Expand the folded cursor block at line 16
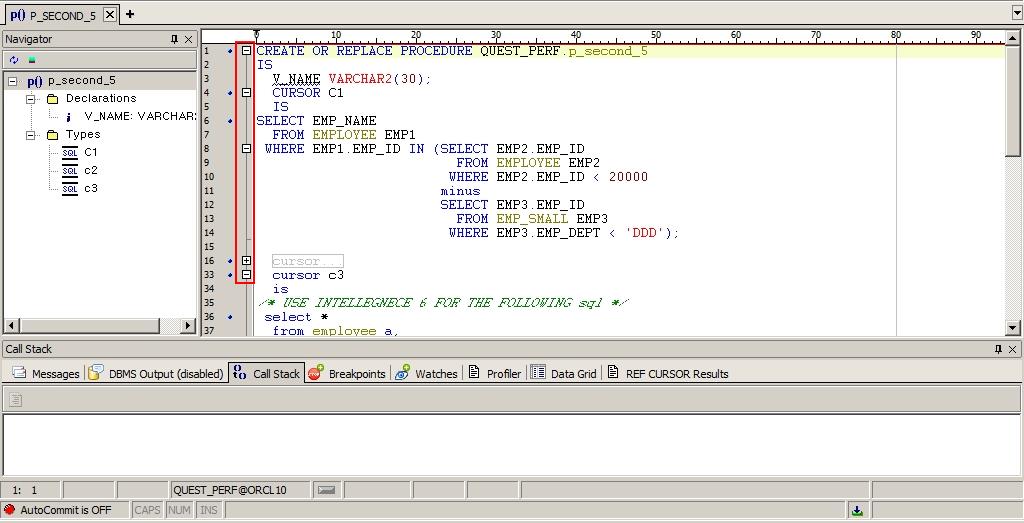Viewport: 1024px width, 523px height. pos(246,261)
